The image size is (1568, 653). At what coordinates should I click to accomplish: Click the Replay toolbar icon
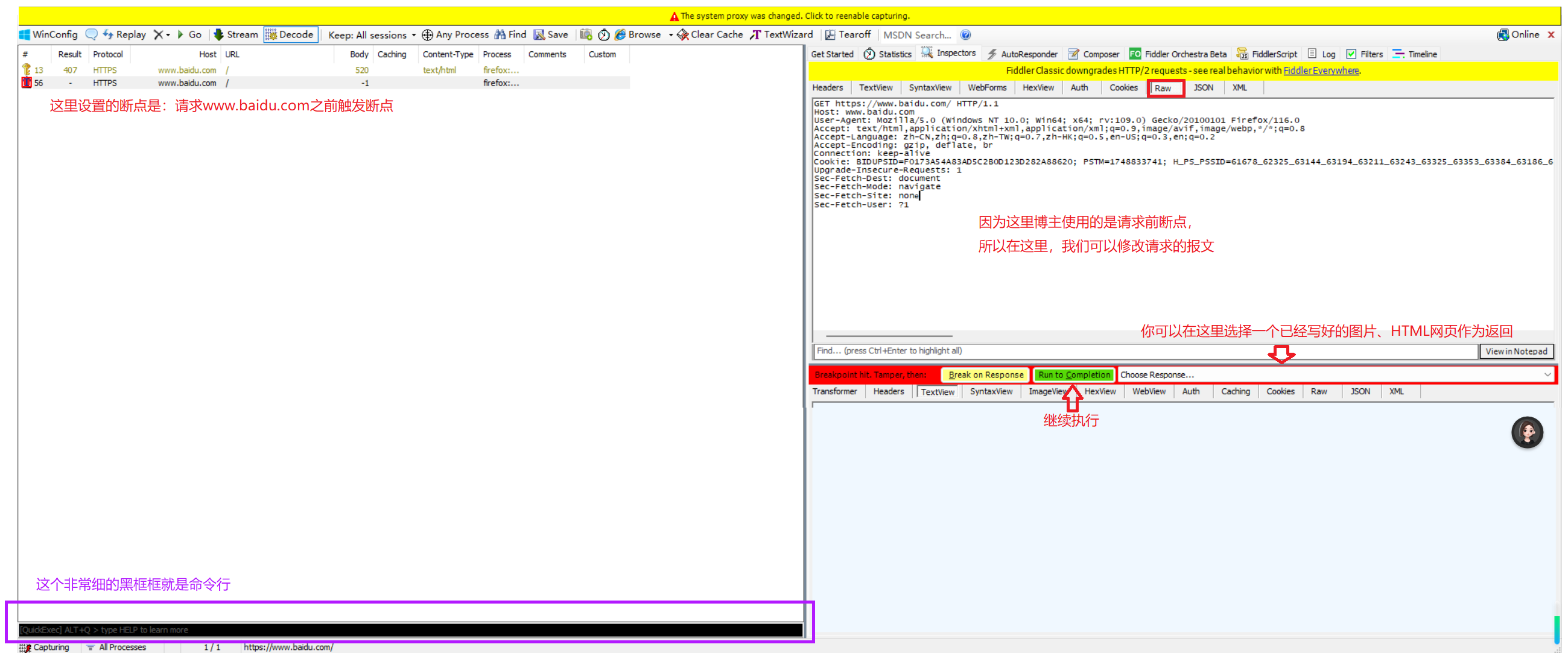(109, 35)
